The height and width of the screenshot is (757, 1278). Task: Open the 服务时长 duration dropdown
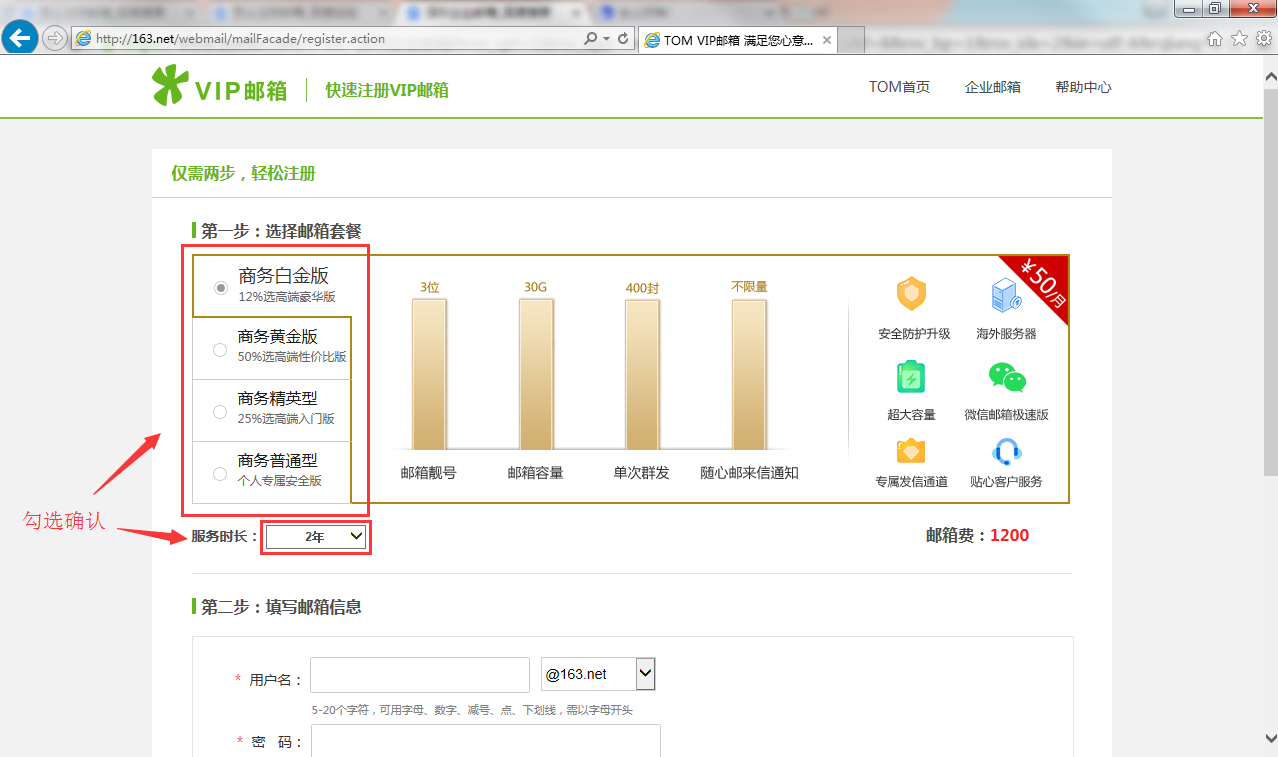point(315,537)
